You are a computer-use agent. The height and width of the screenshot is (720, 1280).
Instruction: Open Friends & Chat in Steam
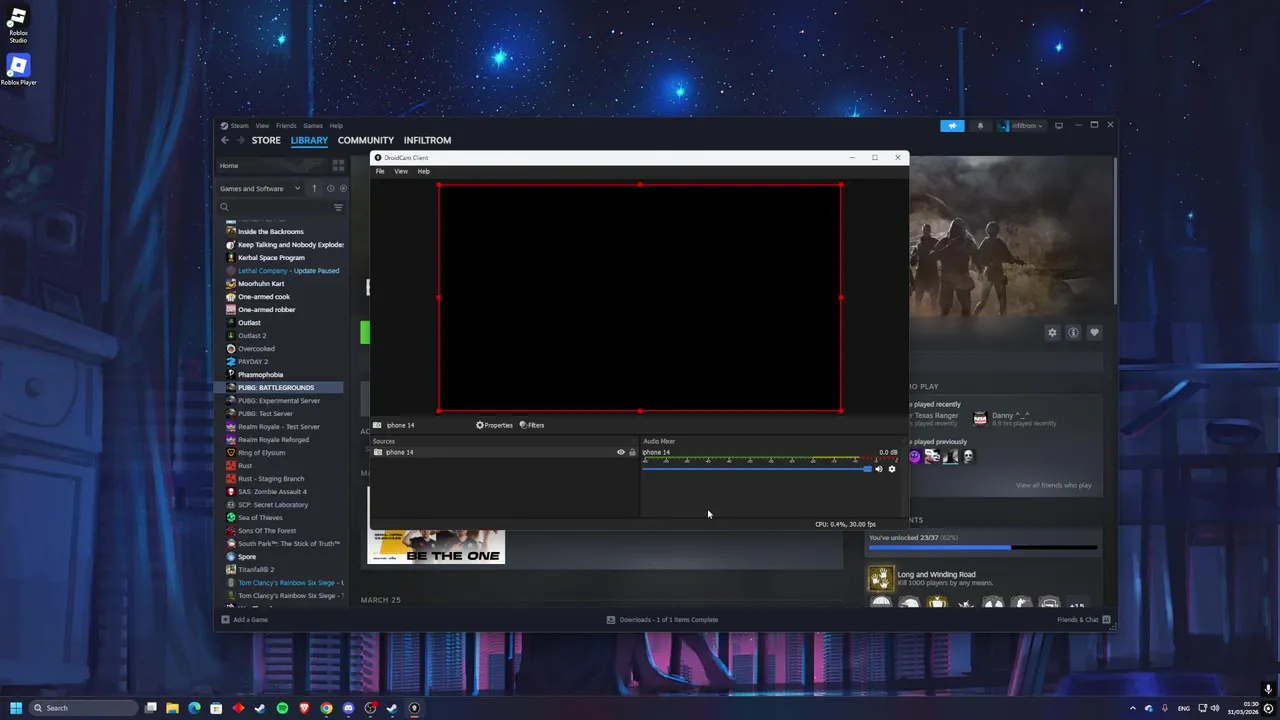[1083, 620]
